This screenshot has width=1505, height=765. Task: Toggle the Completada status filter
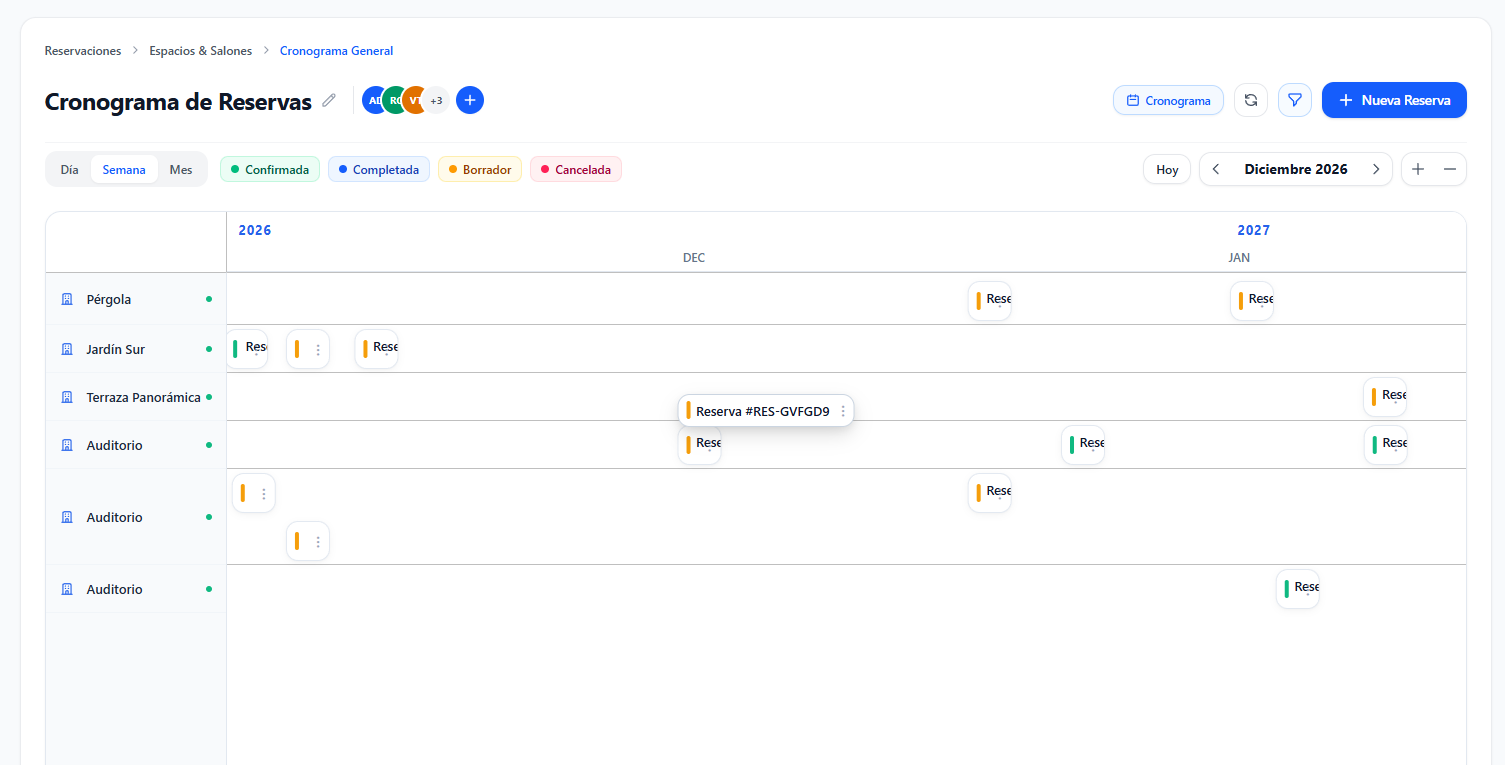click(379, 169)
